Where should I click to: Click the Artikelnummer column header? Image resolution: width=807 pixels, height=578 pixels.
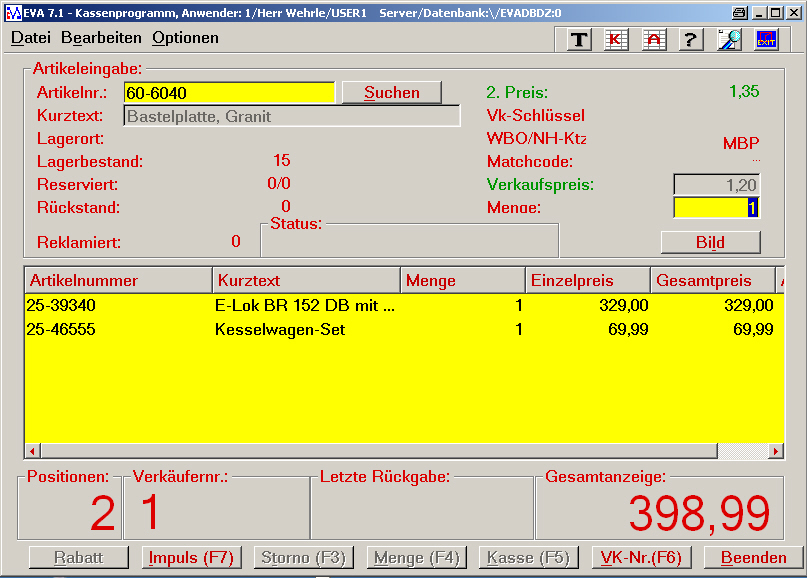click(x=118, y=281)
